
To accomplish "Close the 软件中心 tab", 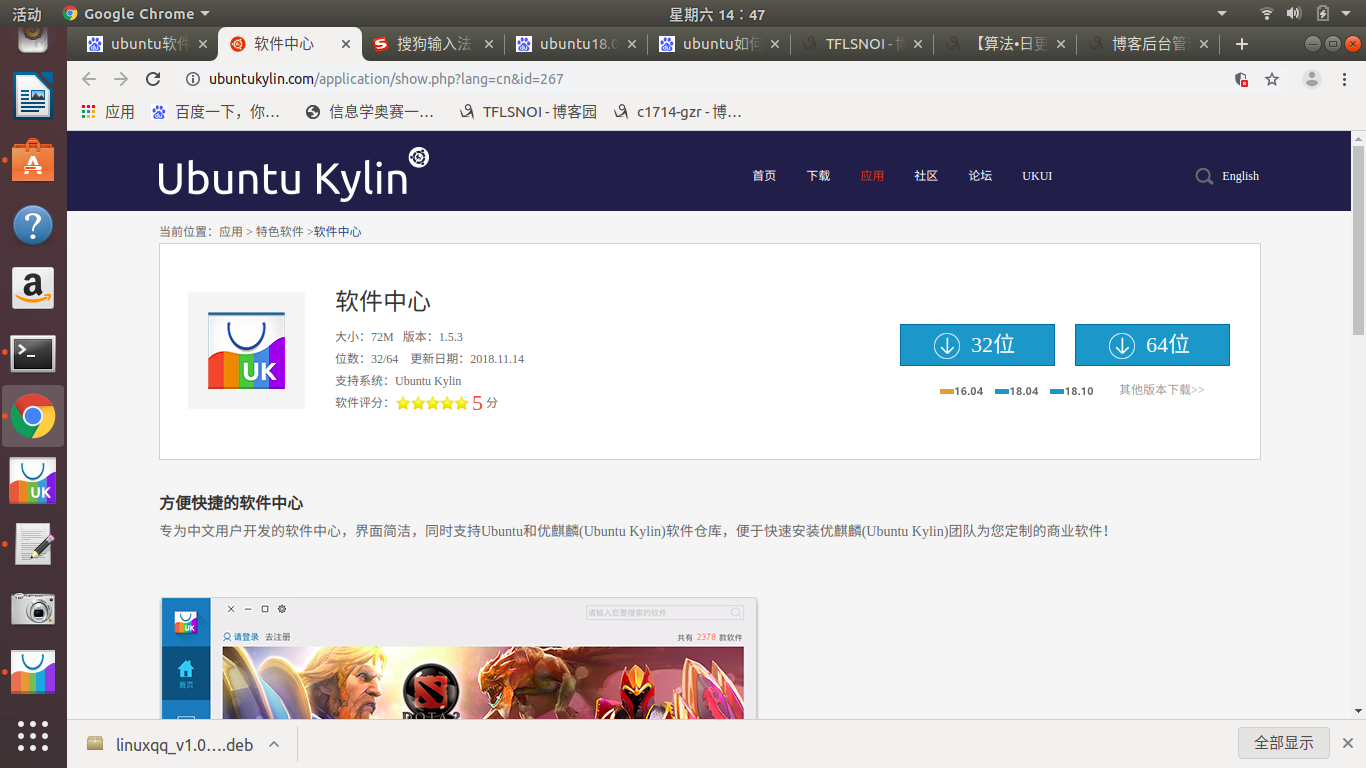I will [x=346, y=44].
